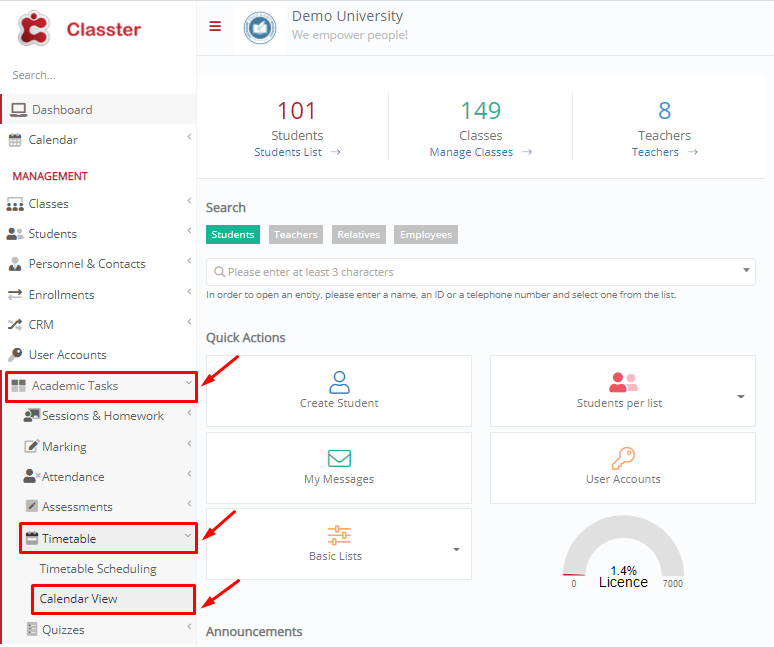Click the User Accounts key icon in sidebar
Screen dimensions: 774x647
pyautogui.click(x=15, y=354)
